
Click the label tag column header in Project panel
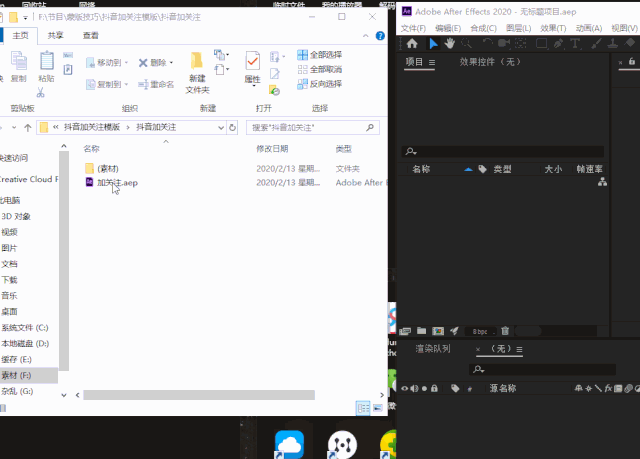pyautogui.click(x=482, y=169)
